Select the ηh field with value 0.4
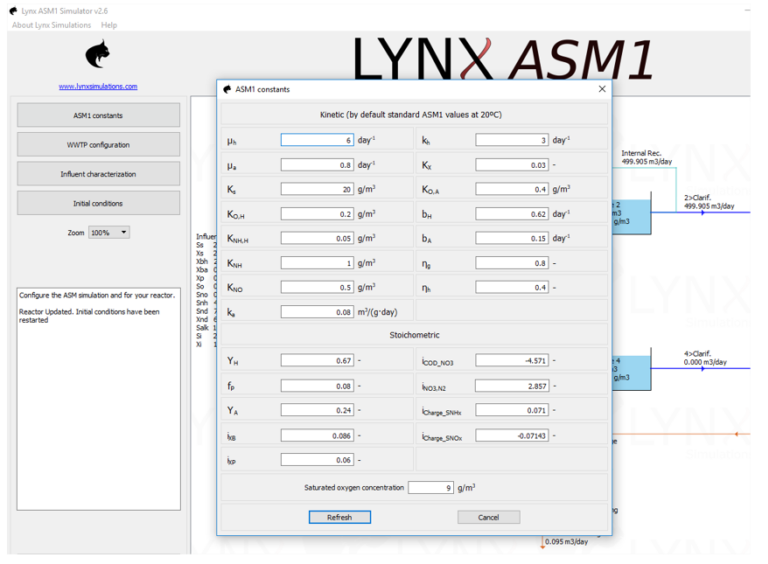Image resolution: width=768 pixels, height=564 pixels. coord(512,287)
